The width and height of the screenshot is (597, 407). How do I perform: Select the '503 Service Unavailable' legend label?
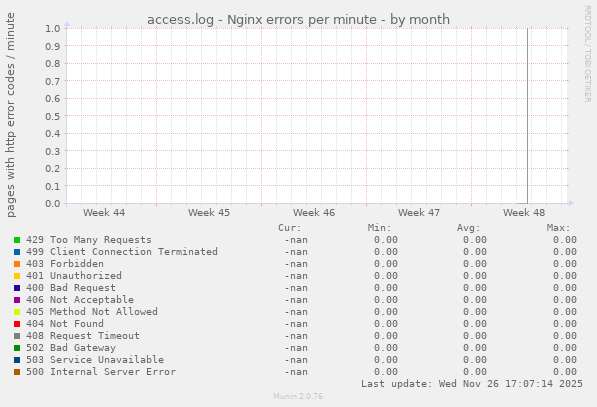[x=95, y=360]
